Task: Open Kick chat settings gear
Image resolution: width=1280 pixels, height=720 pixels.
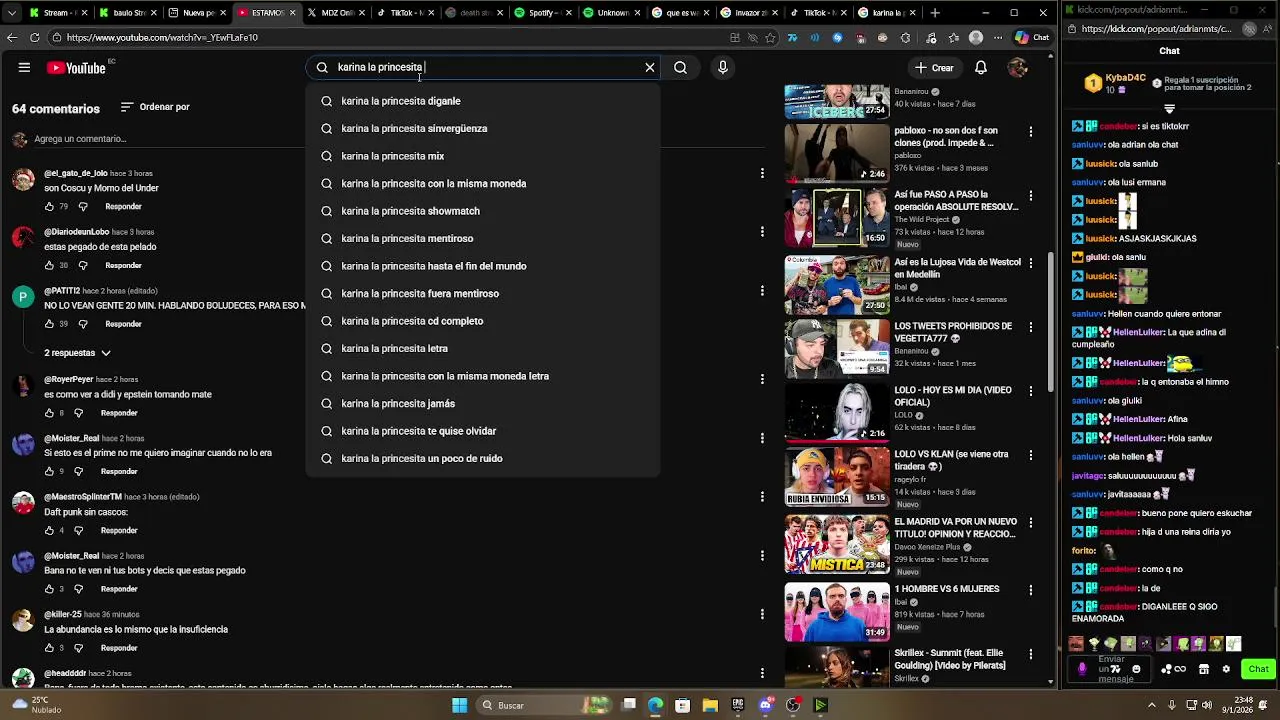Action: click(x=1226, y=669)
